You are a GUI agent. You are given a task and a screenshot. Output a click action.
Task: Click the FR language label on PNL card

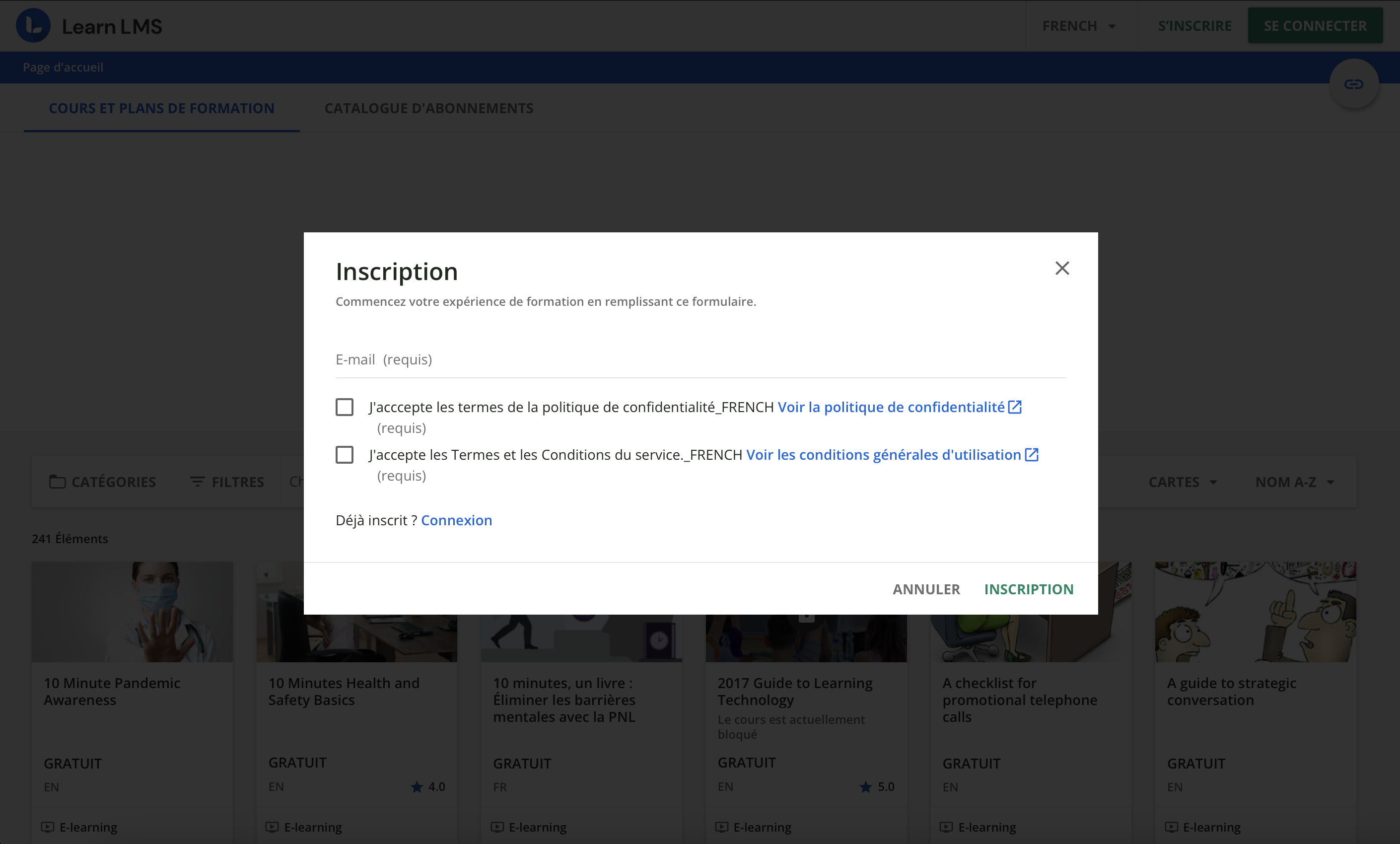[x=500, y=787]
